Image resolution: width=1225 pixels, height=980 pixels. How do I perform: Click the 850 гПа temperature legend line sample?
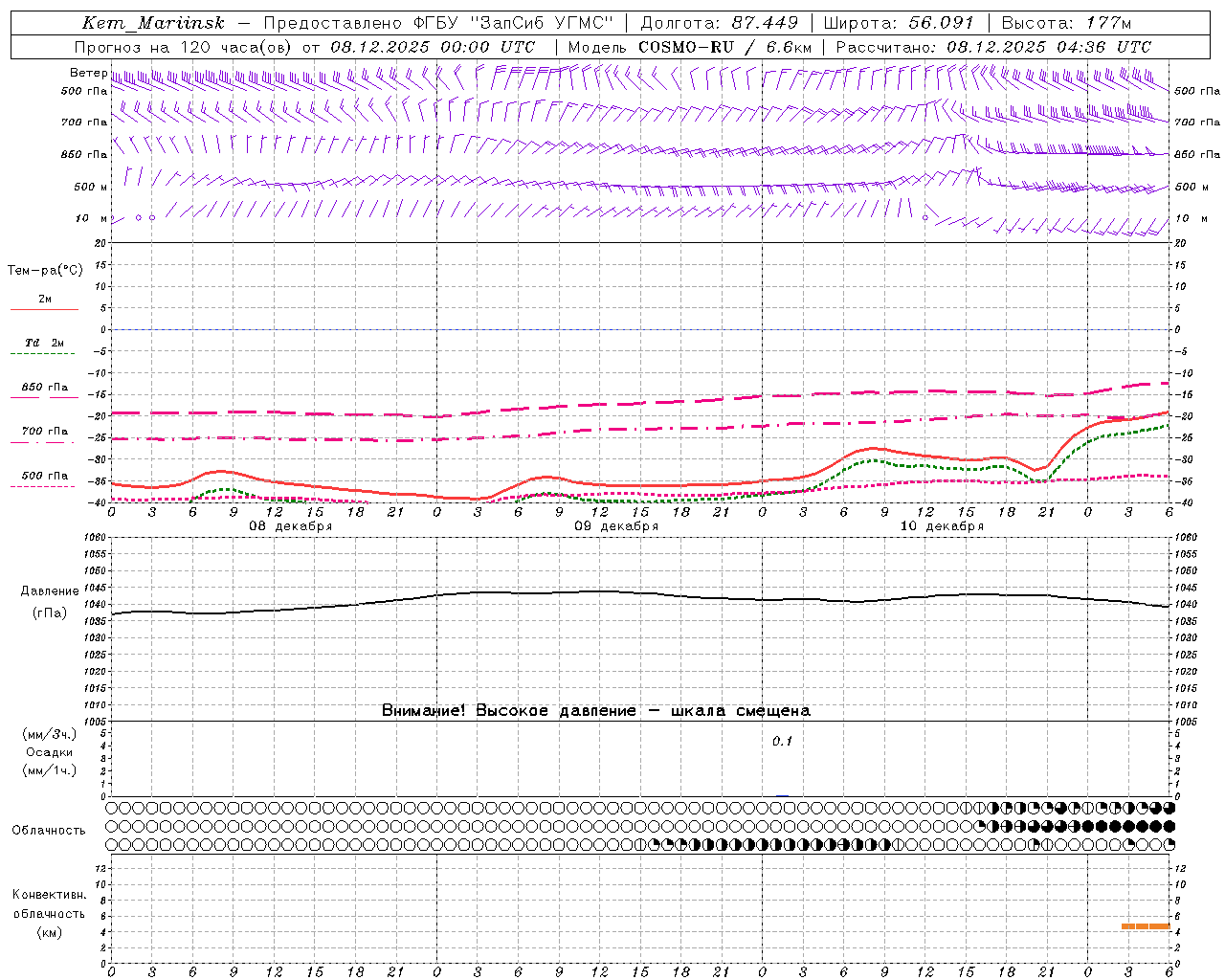pyautogui.click(x=44, y=397)
